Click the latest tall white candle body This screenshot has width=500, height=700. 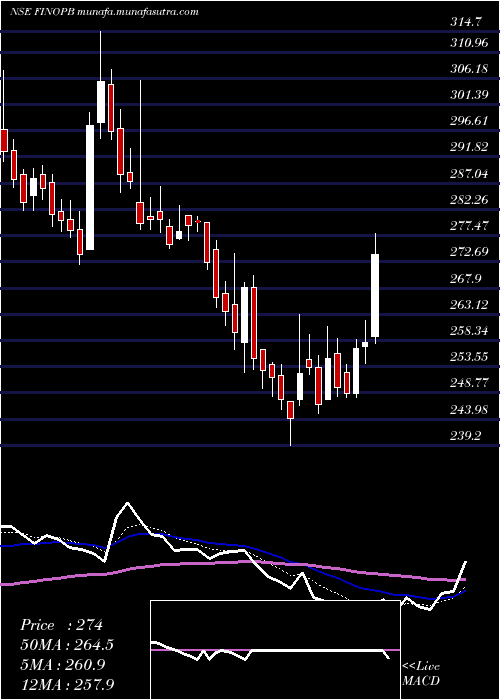pyautogui.click(x=375, y=296)
